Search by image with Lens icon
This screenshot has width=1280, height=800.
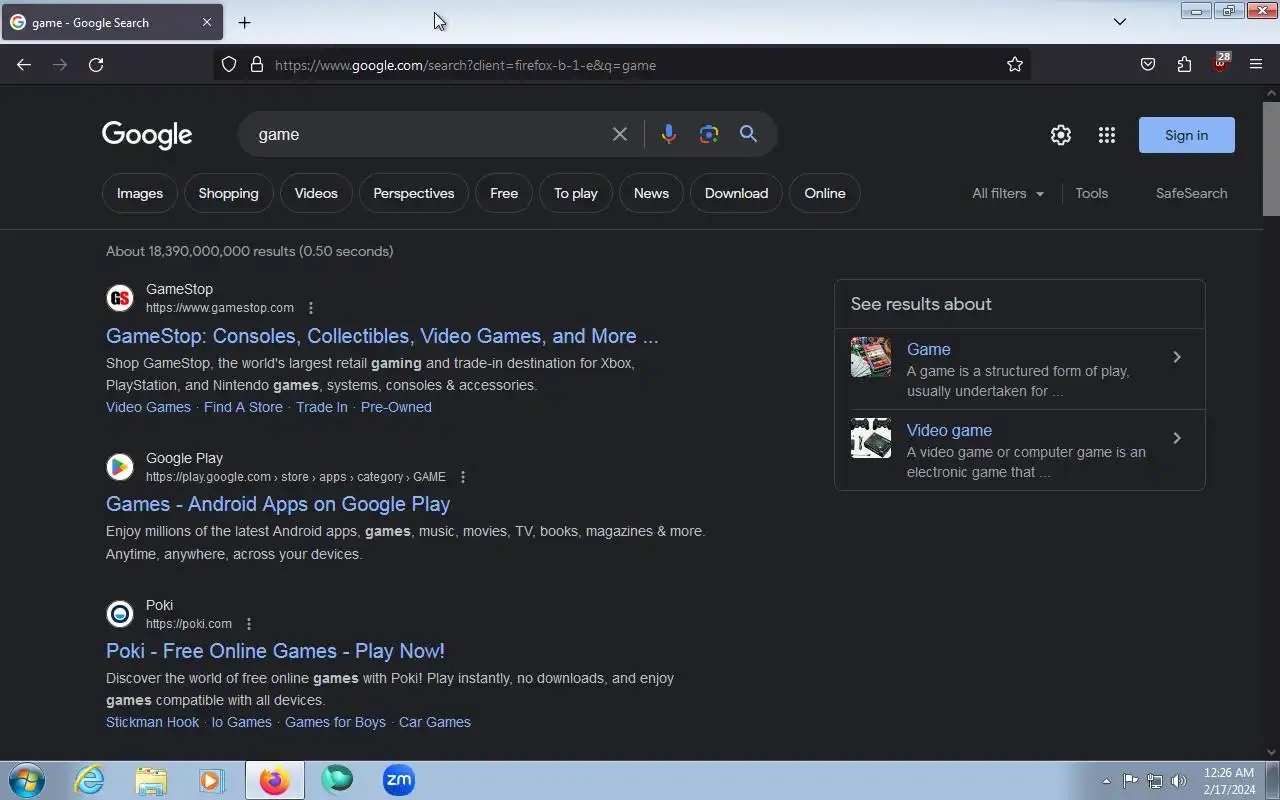(709, 134)
